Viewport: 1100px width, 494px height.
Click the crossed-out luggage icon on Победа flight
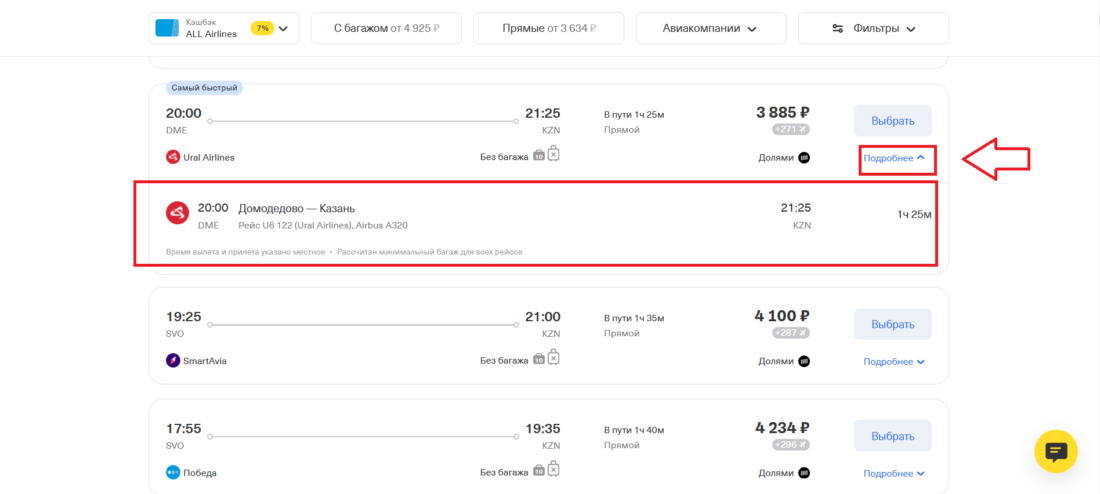[553, 470]
